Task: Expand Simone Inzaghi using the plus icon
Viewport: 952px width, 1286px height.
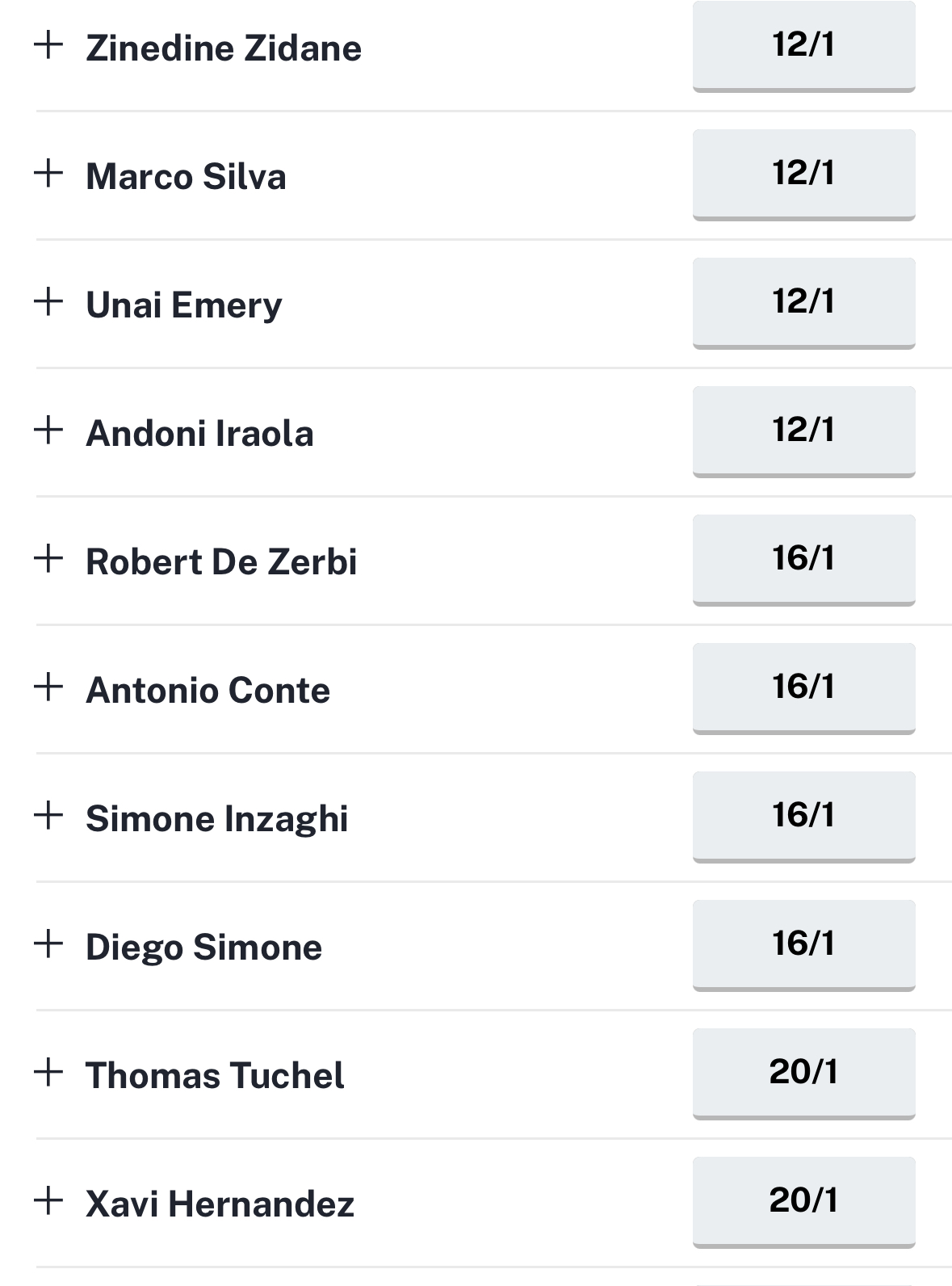Action: point(48,815)
